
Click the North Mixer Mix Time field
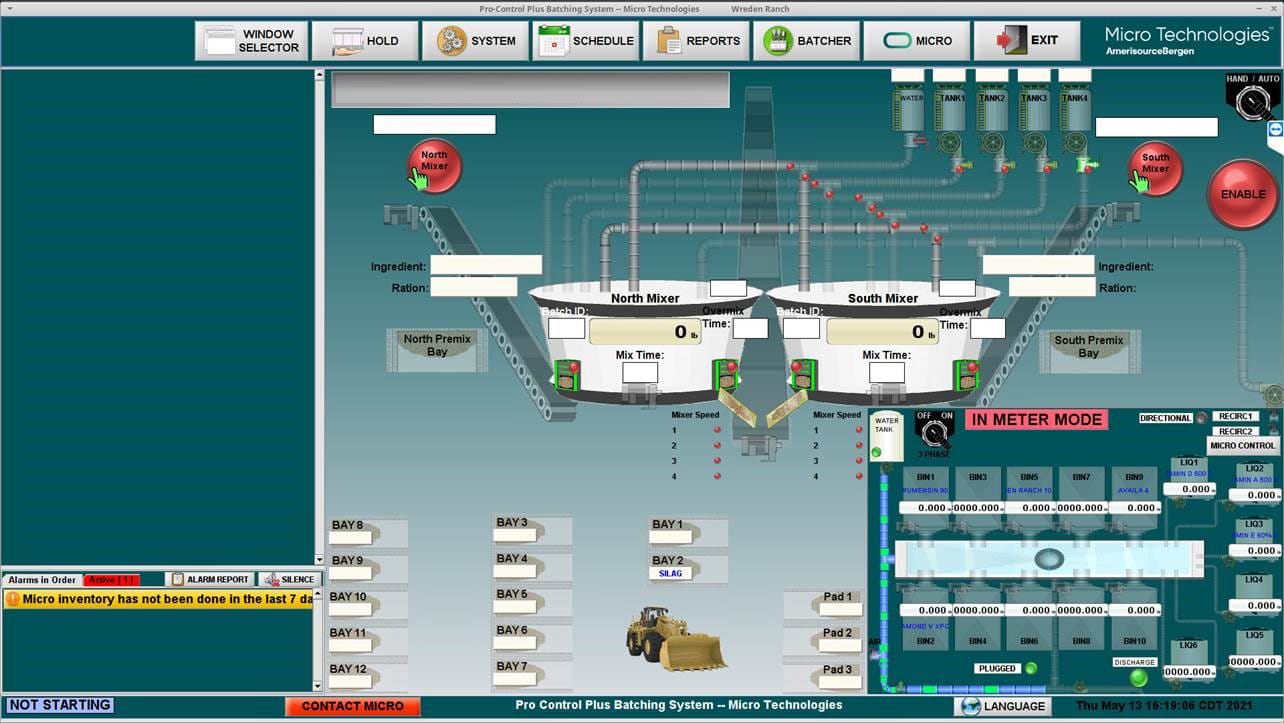coord(640,373)
